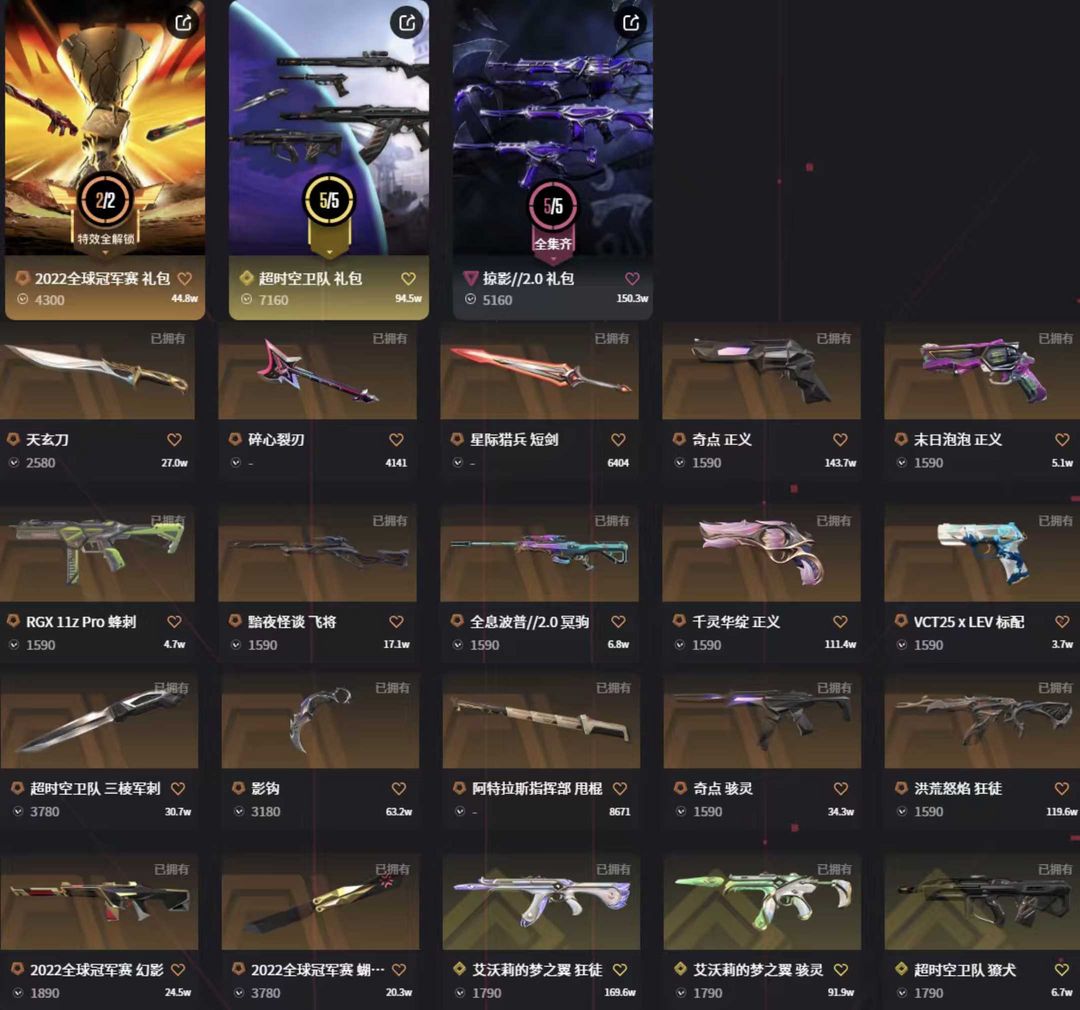
Task: Share the 2022全球冠军赛 礼包 bundle
Action: point(183,23)
